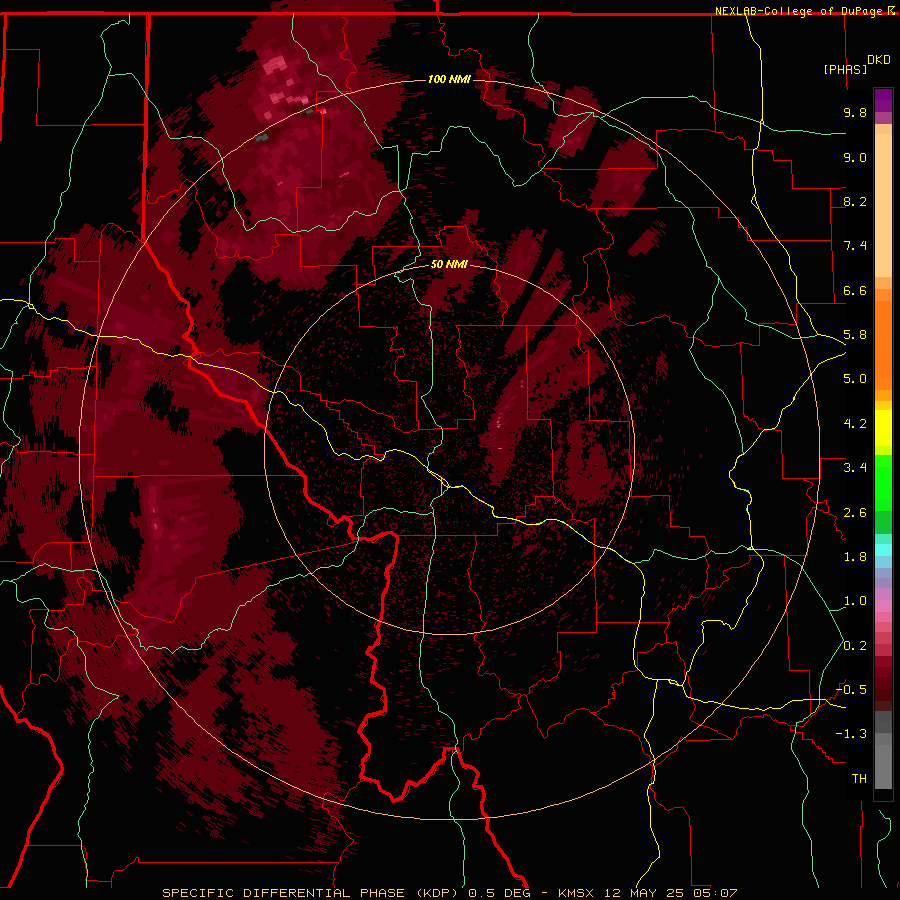Click the 9.0 value on the scale
Image resolution: width=900 pixels, height=900 pixels.
coord(855,157)
